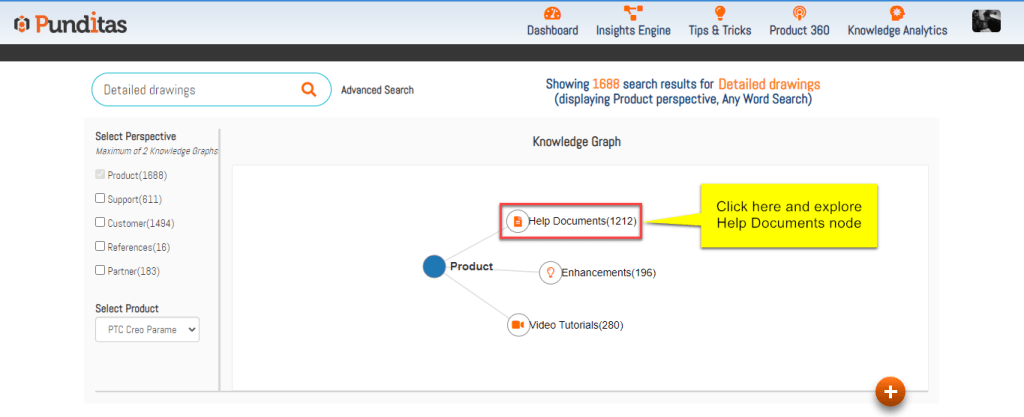Open the Insights Engine icon
1024x417 pixels.
pyautogui.click(x=633, y=13)
